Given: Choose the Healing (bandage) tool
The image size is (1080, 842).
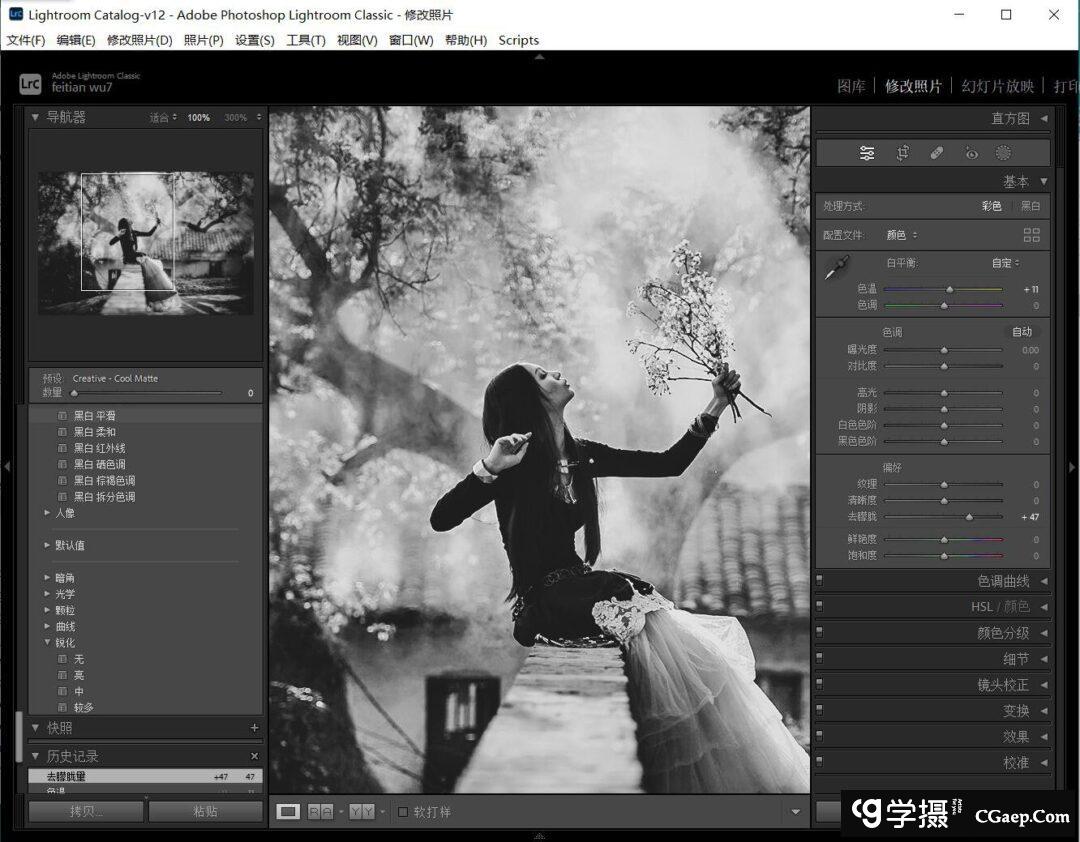Looking at the screenshot, I should [x=937, y=153].
